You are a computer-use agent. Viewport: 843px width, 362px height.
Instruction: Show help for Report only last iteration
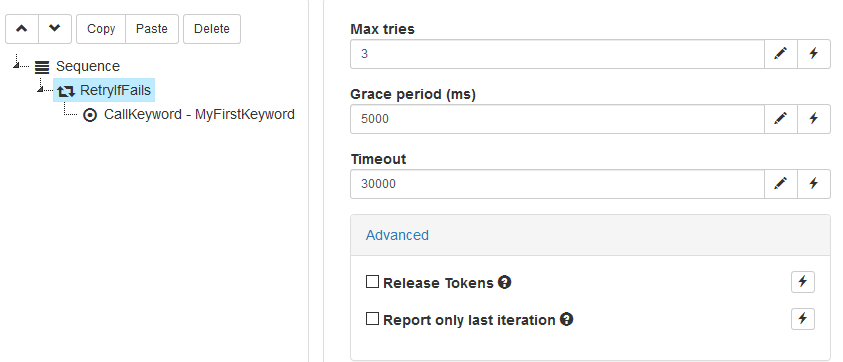coord(566,320)
